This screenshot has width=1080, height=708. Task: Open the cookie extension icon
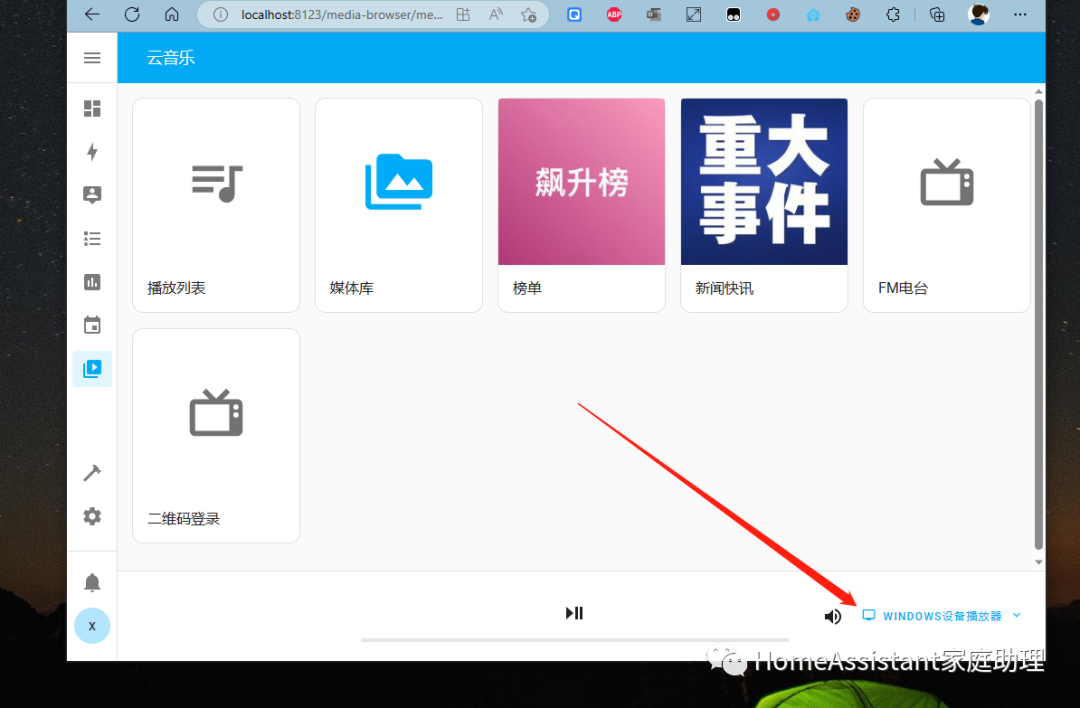click(x=853, y=14)
